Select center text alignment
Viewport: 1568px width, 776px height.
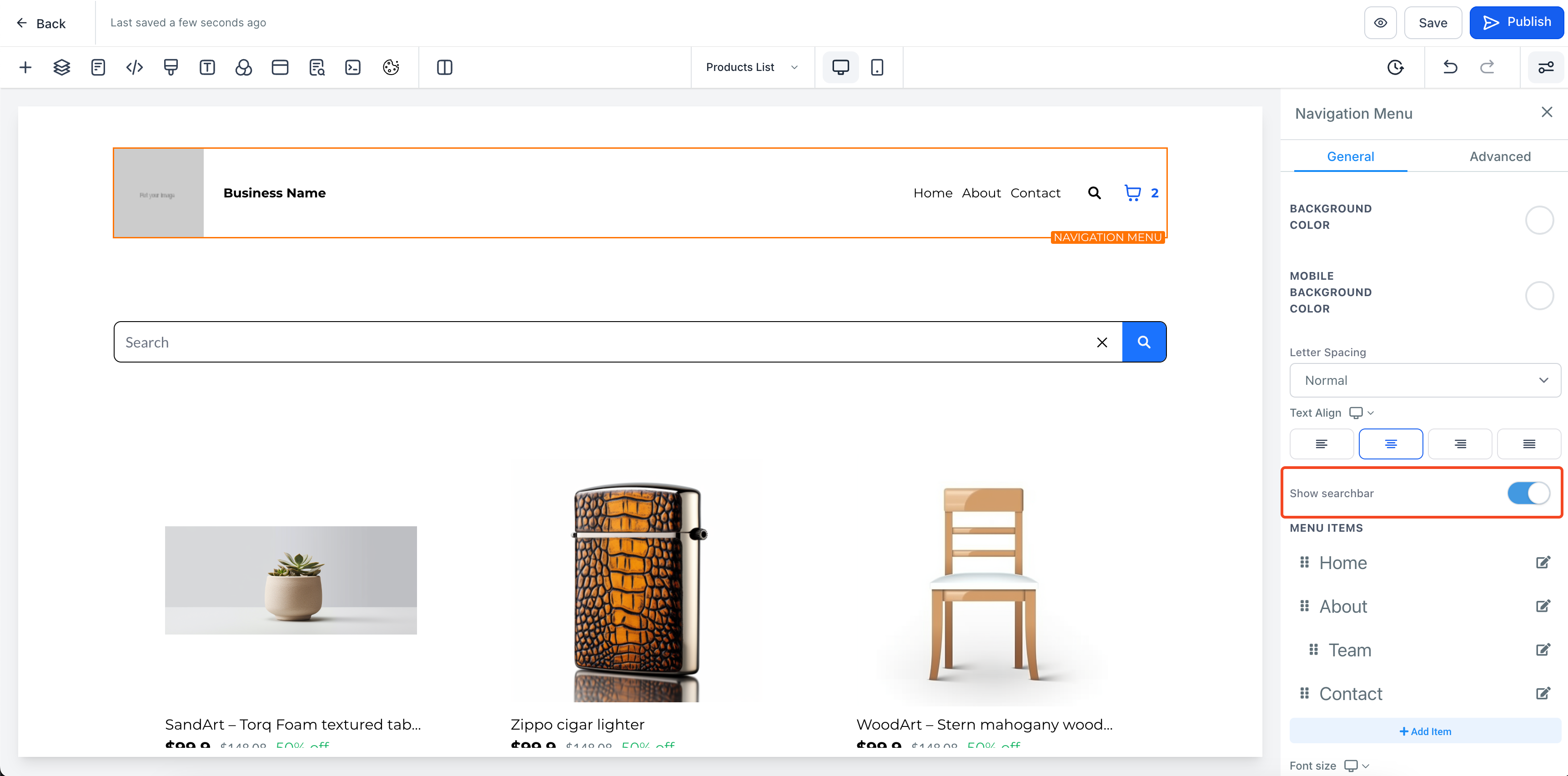click(x=1390, y=443)
